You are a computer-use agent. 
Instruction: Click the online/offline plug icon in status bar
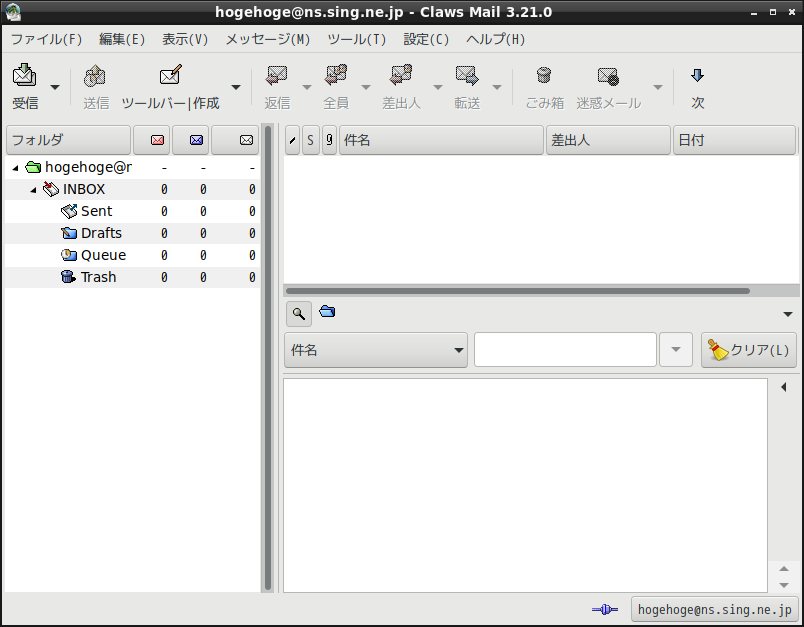(605, 609)
